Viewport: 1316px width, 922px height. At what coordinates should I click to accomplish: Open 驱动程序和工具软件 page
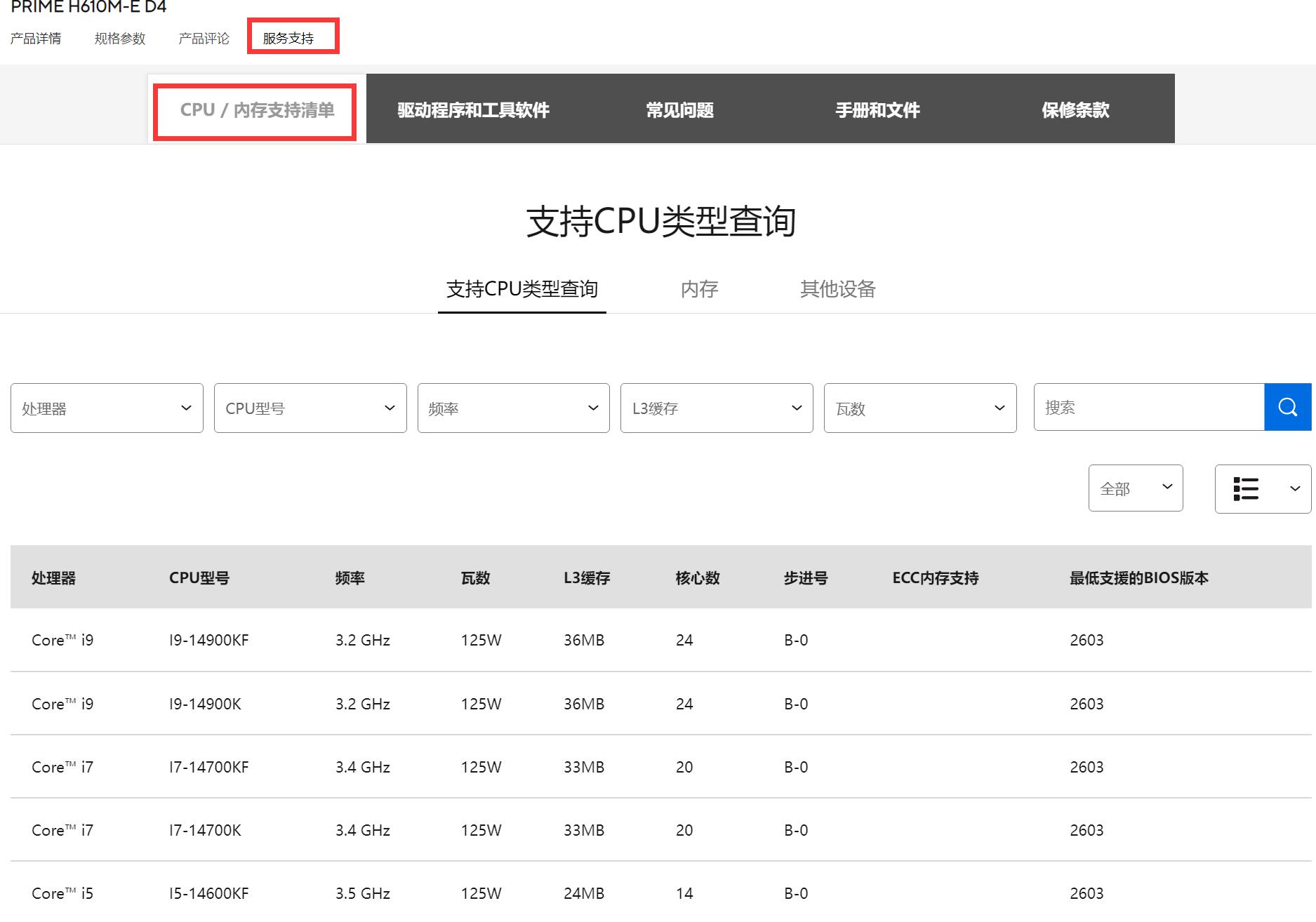coord(474,109)
